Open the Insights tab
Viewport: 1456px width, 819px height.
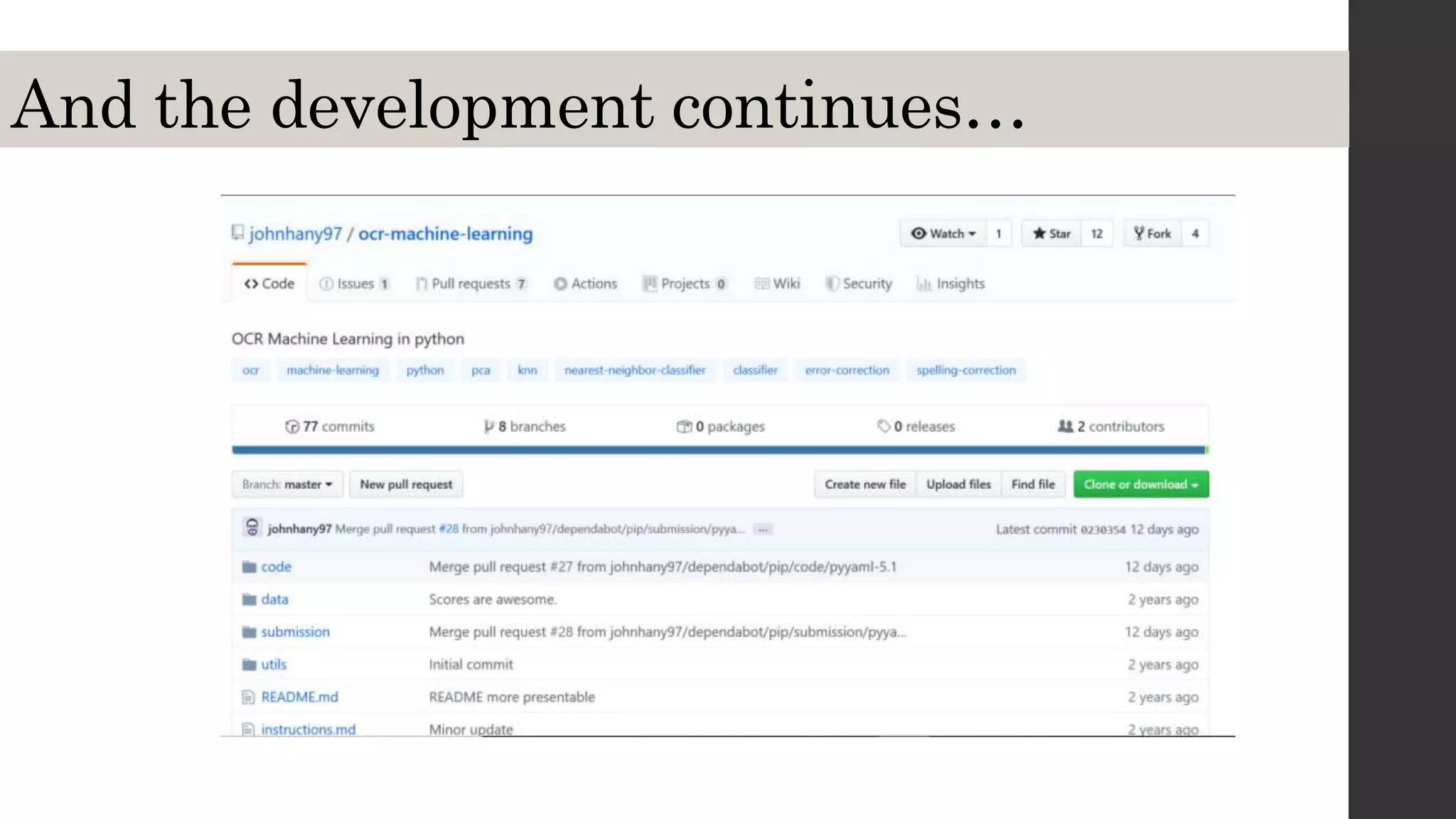pos(951,284)
